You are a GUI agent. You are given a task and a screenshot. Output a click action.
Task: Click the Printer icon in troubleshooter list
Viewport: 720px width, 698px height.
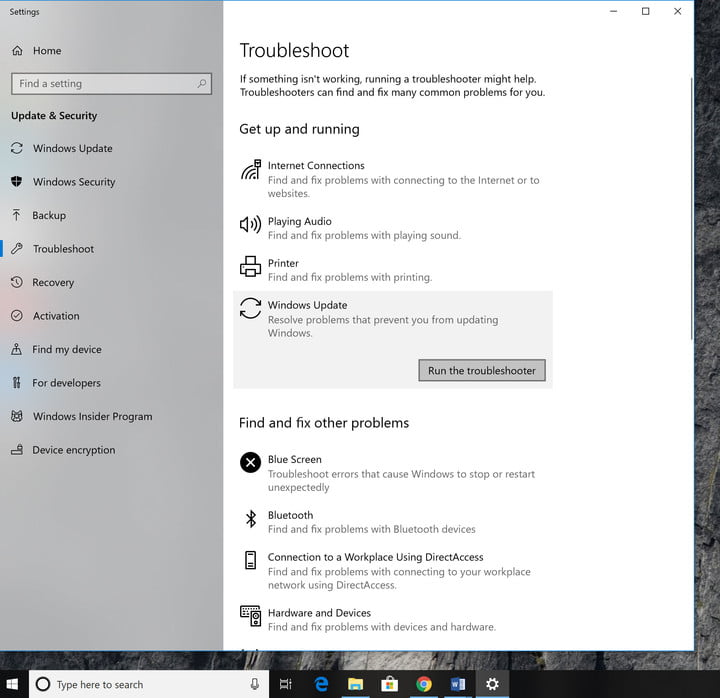click(251, 266)
